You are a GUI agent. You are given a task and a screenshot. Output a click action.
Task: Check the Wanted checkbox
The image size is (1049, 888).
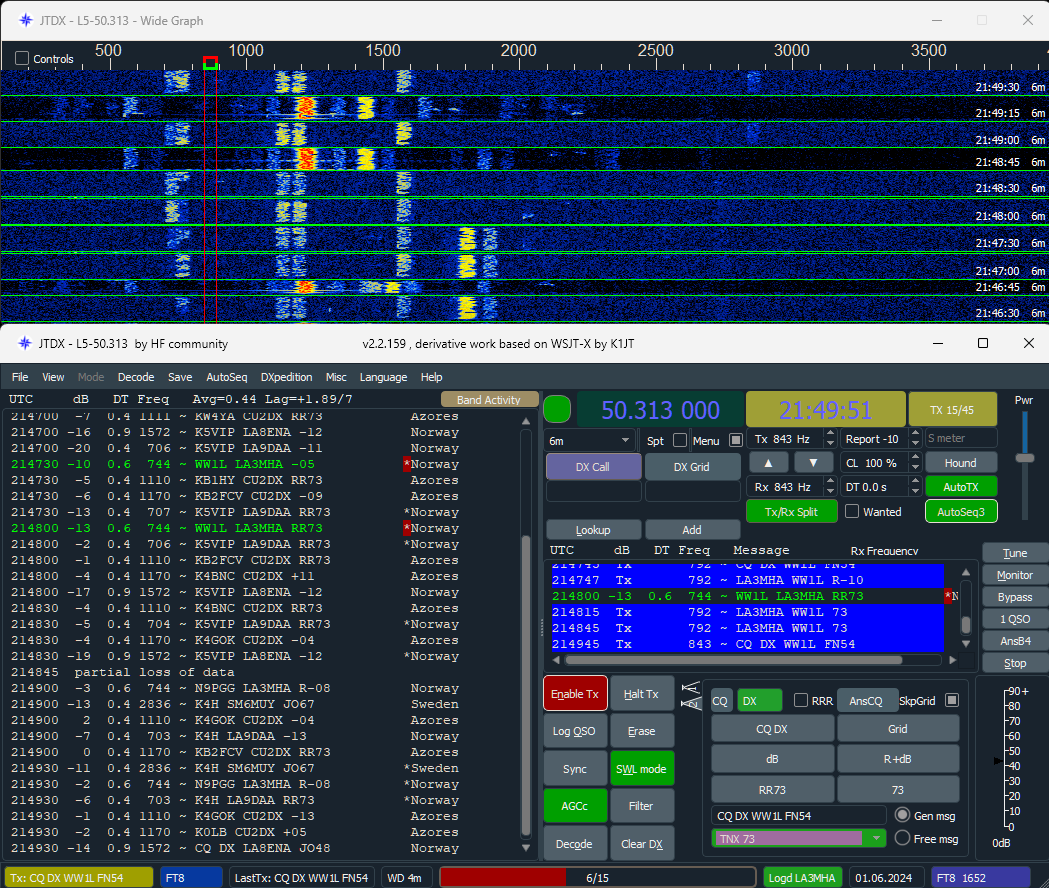pyautogui.click(x=852, y=511)
